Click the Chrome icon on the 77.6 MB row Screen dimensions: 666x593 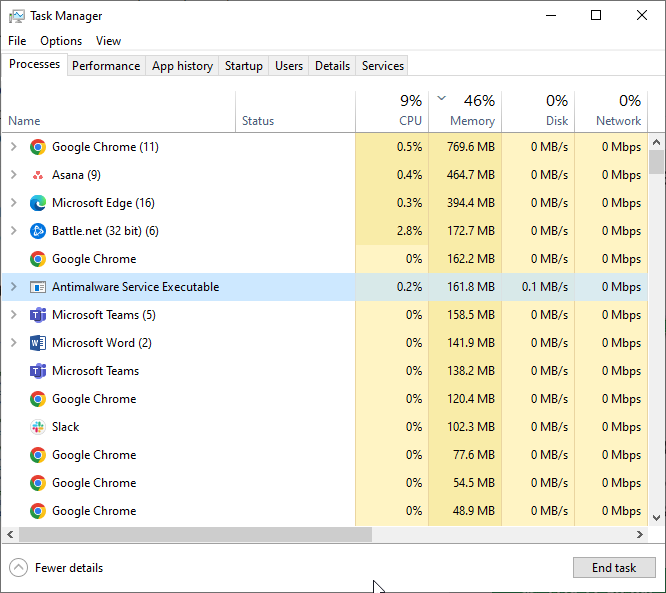[x=38, y=455]
